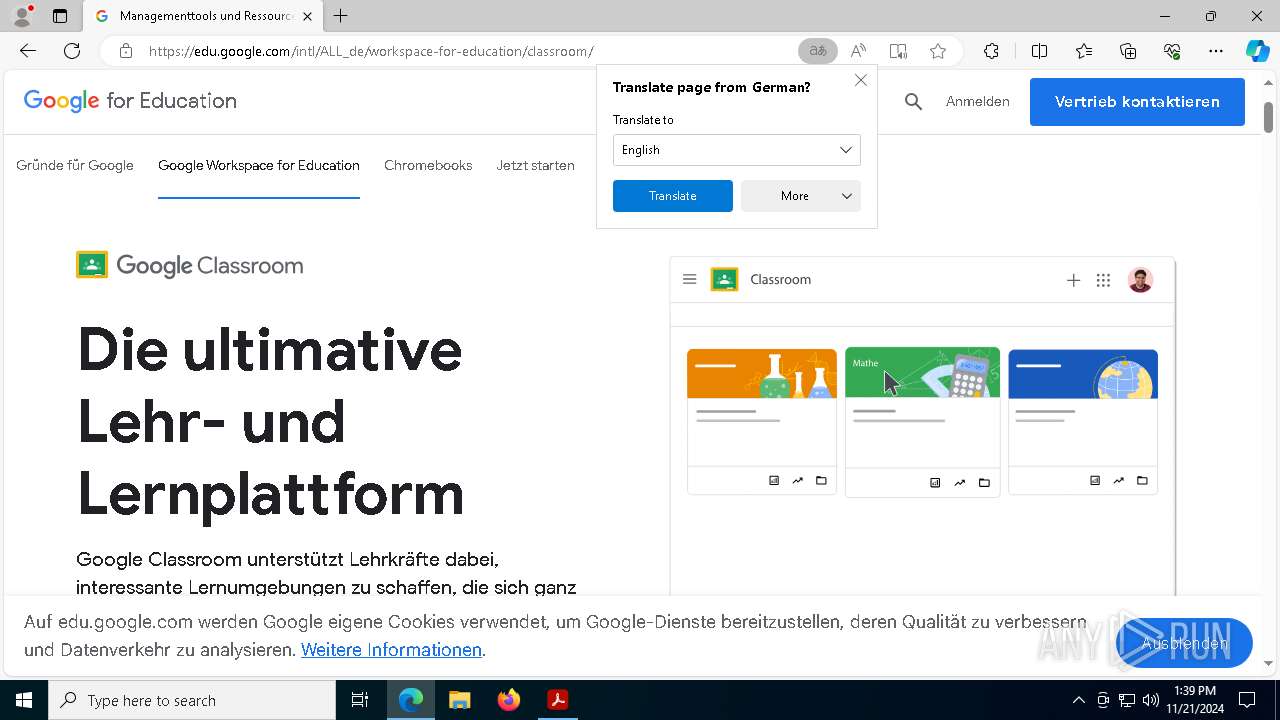Launch Firefox from the taskbar
Screen dimensions: 1280x720
pyautogui.click(x=509, y=700)
